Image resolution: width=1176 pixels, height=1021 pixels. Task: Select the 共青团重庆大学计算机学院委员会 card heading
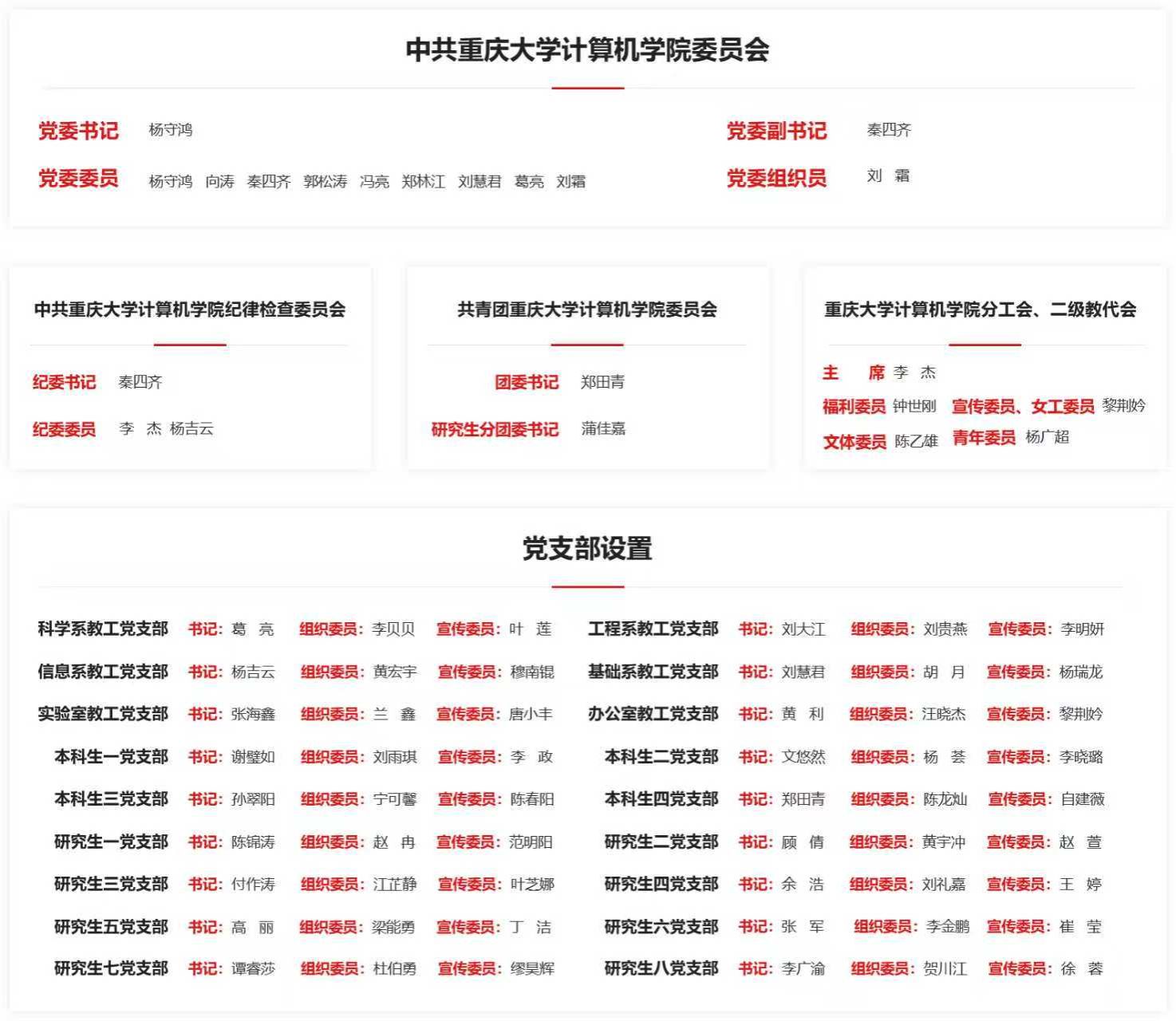(587, 309)
